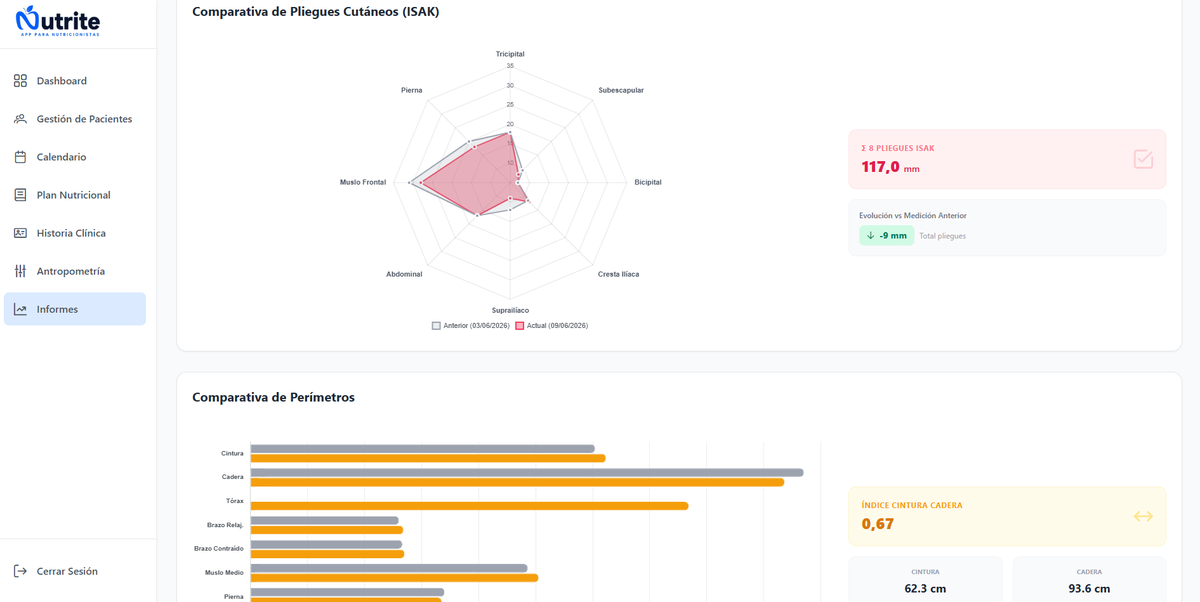
Task: Click the Gestión de Pacientes people icon
Action: click(x=20, y=119)
